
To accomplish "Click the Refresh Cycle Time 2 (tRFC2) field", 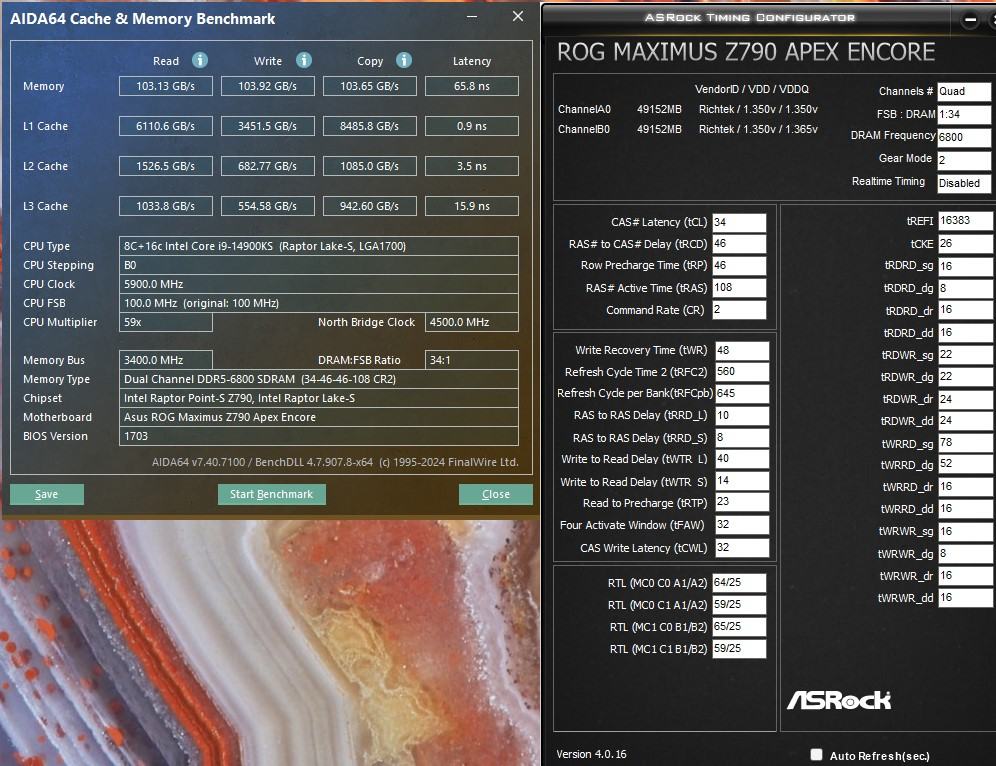I will 742,372.
